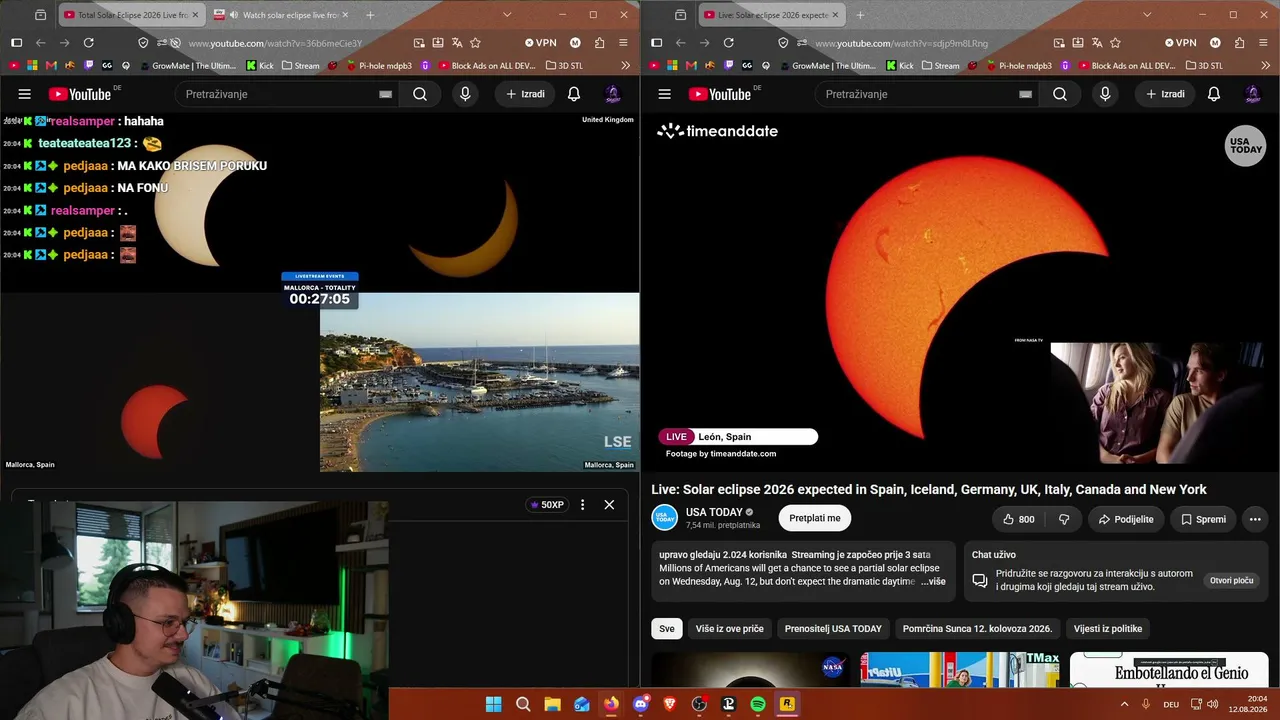Click 'Spremi' save button

click(1203, 519)
